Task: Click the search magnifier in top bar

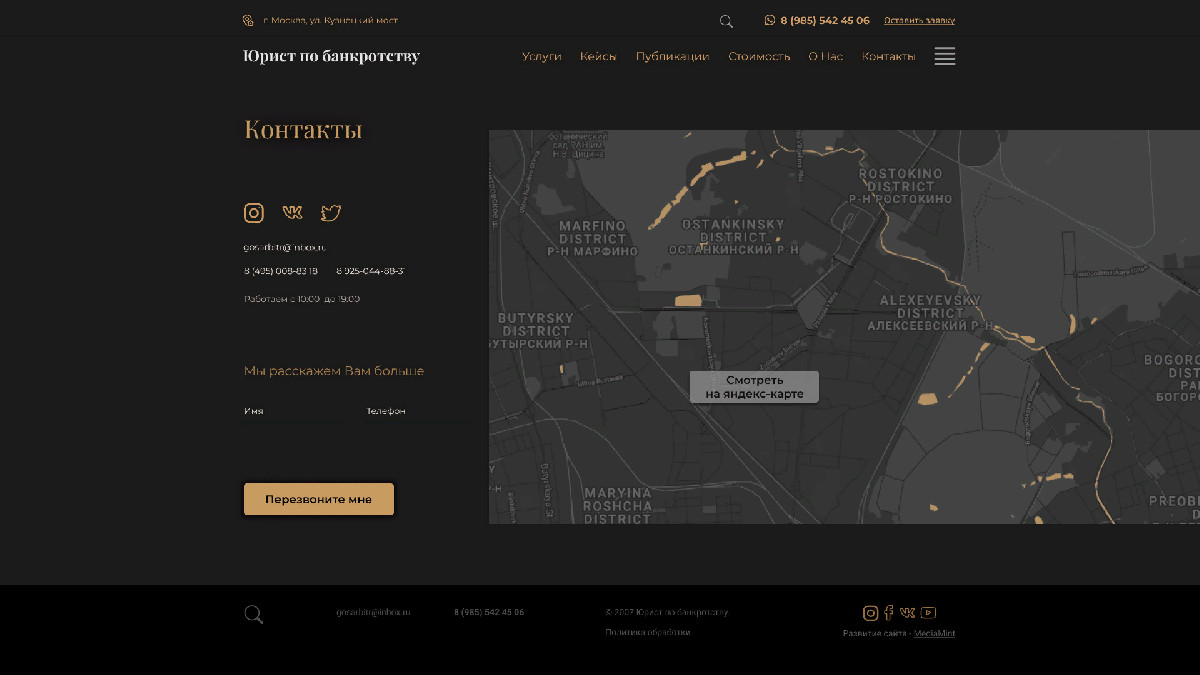Action: click(x=726, y=21)
